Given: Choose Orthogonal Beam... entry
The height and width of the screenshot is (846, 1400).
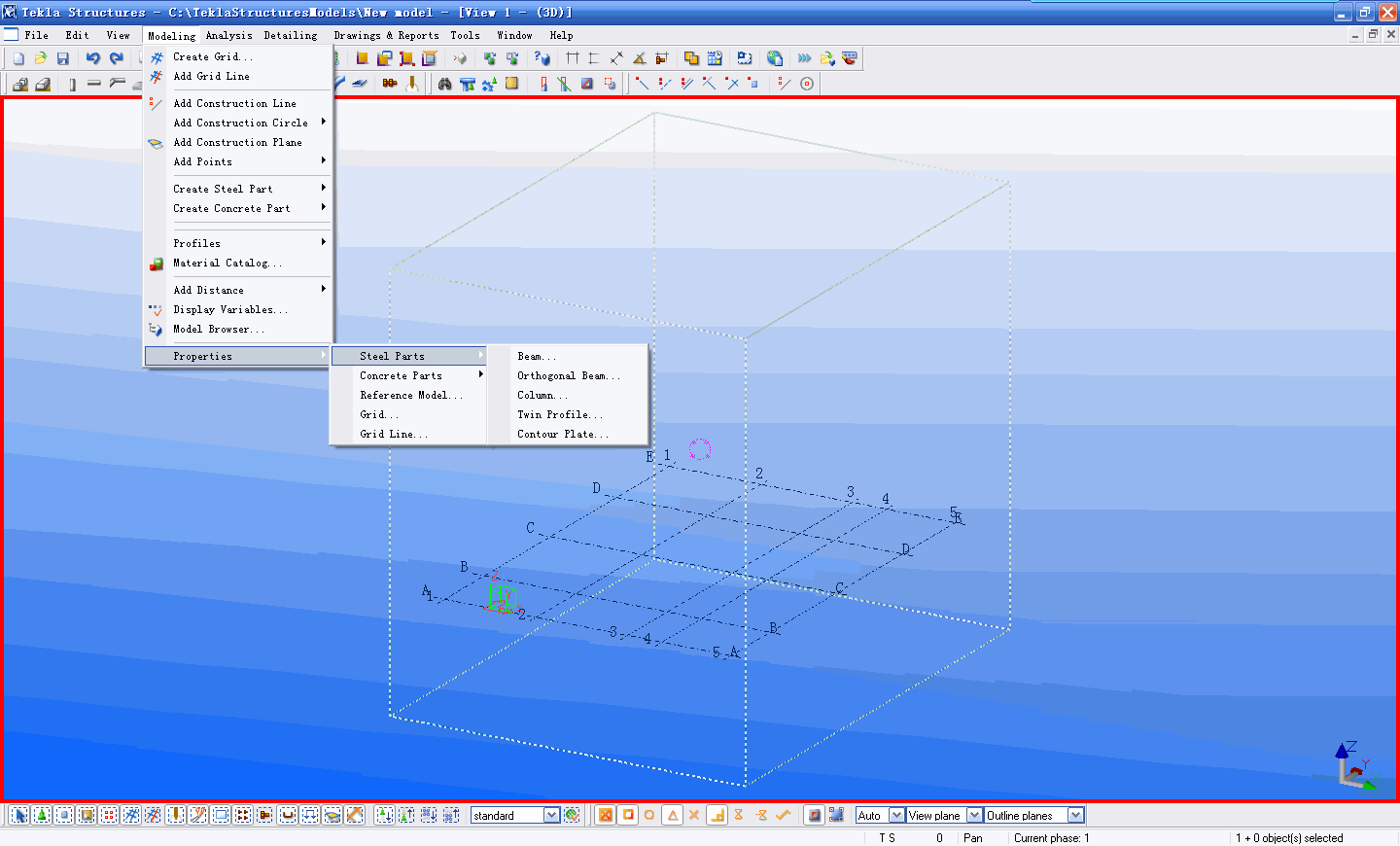Looking at the screenshot, I should pyautogui.click(x=569, y=375).
